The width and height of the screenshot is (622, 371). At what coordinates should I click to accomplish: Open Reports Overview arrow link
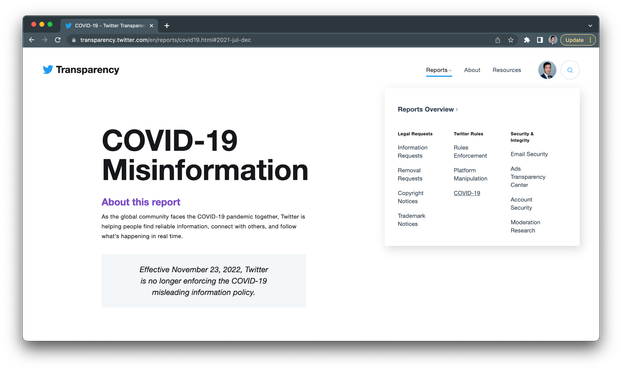(x=428, y=110)
